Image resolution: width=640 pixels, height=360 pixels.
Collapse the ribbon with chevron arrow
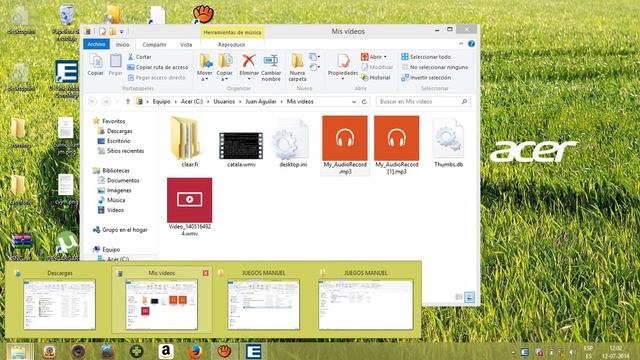[461, 44]
